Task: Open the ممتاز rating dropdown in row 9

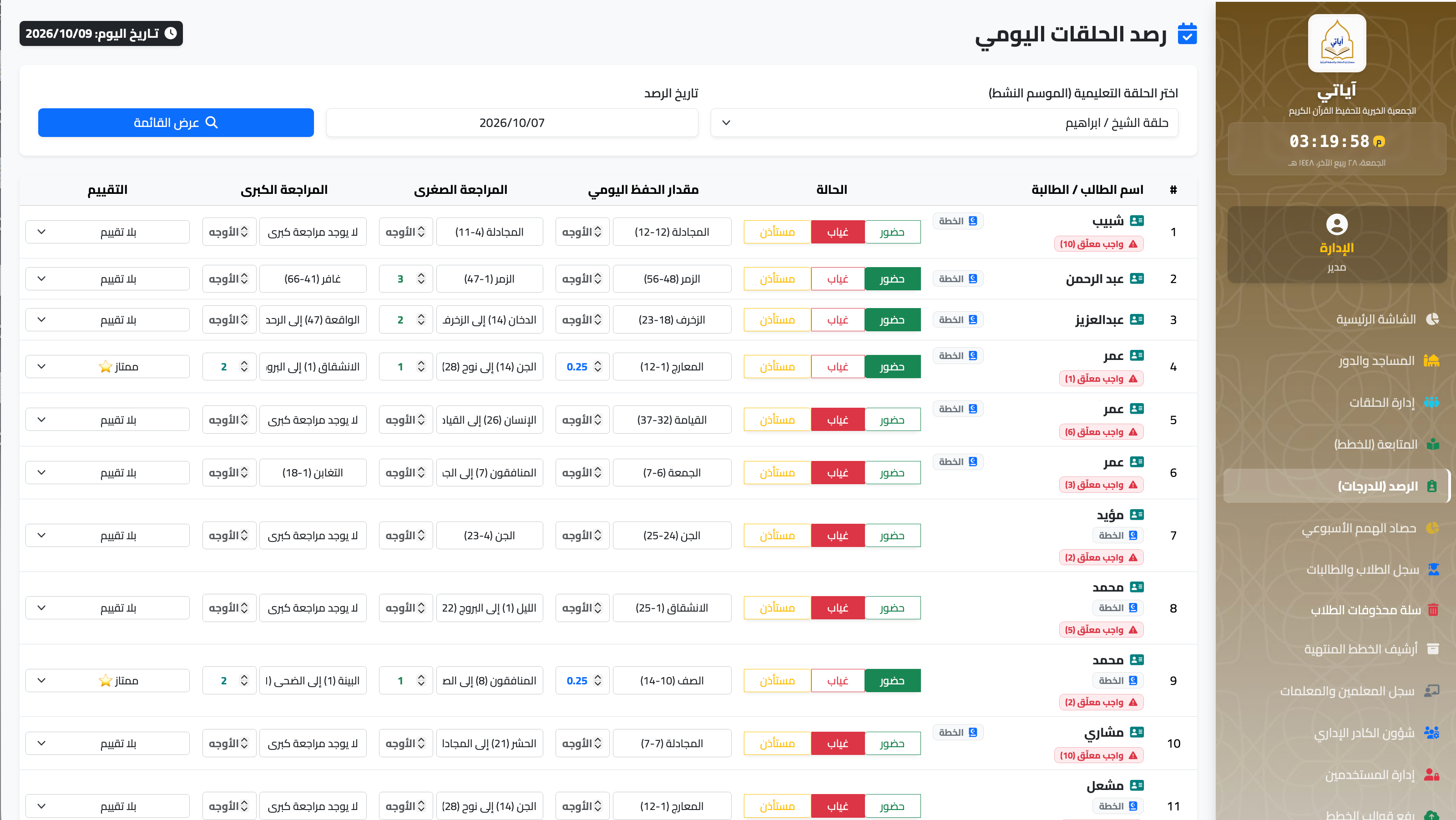Action: click(107, 680)
